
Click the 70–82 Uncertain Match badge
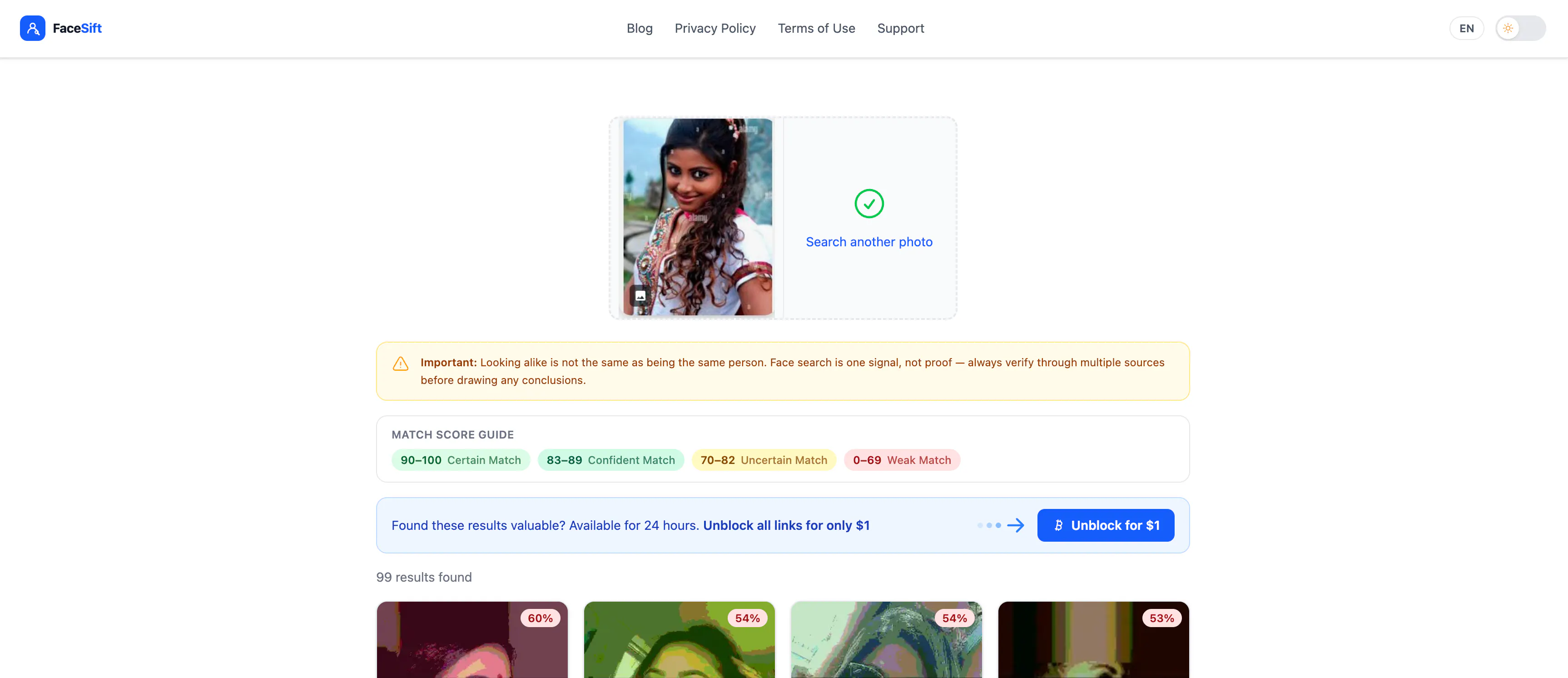(763, 460)
